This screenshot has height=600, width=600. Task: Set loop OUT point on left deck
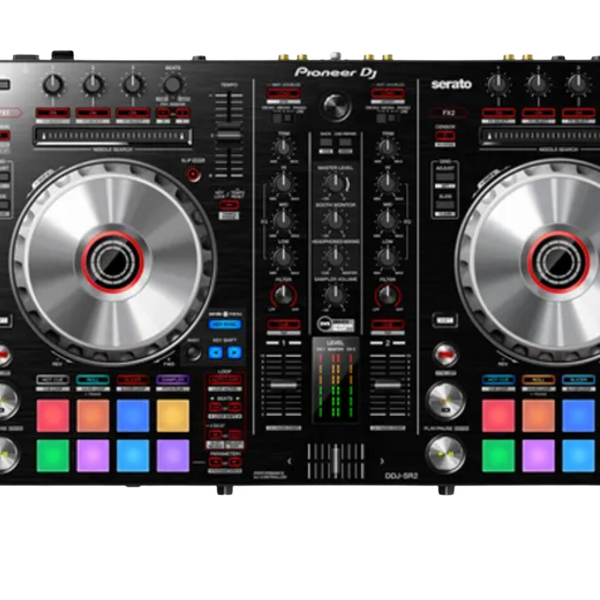pyautogui.click(x=235, y=435)
